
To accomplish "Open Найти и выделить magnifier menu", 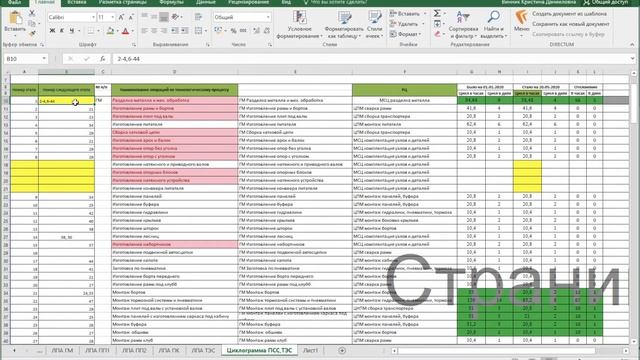I will [493, 24].
